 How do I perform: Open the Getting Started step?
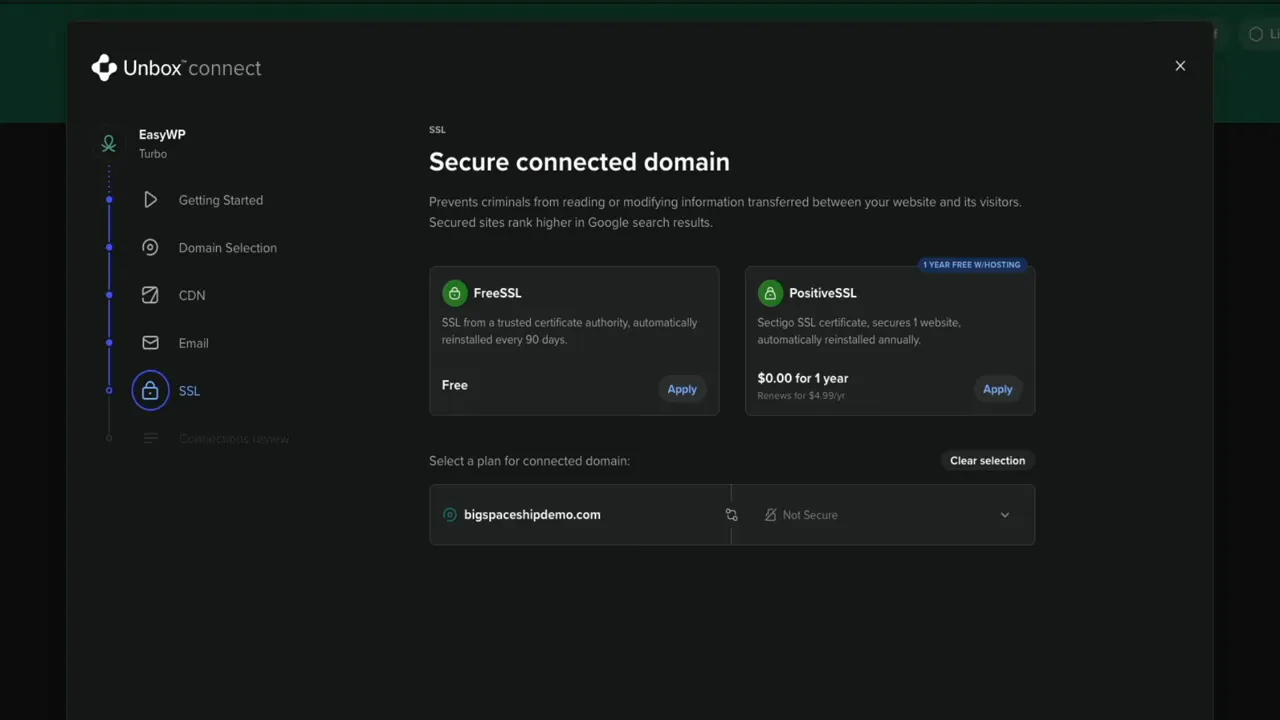tap(221, 200)
